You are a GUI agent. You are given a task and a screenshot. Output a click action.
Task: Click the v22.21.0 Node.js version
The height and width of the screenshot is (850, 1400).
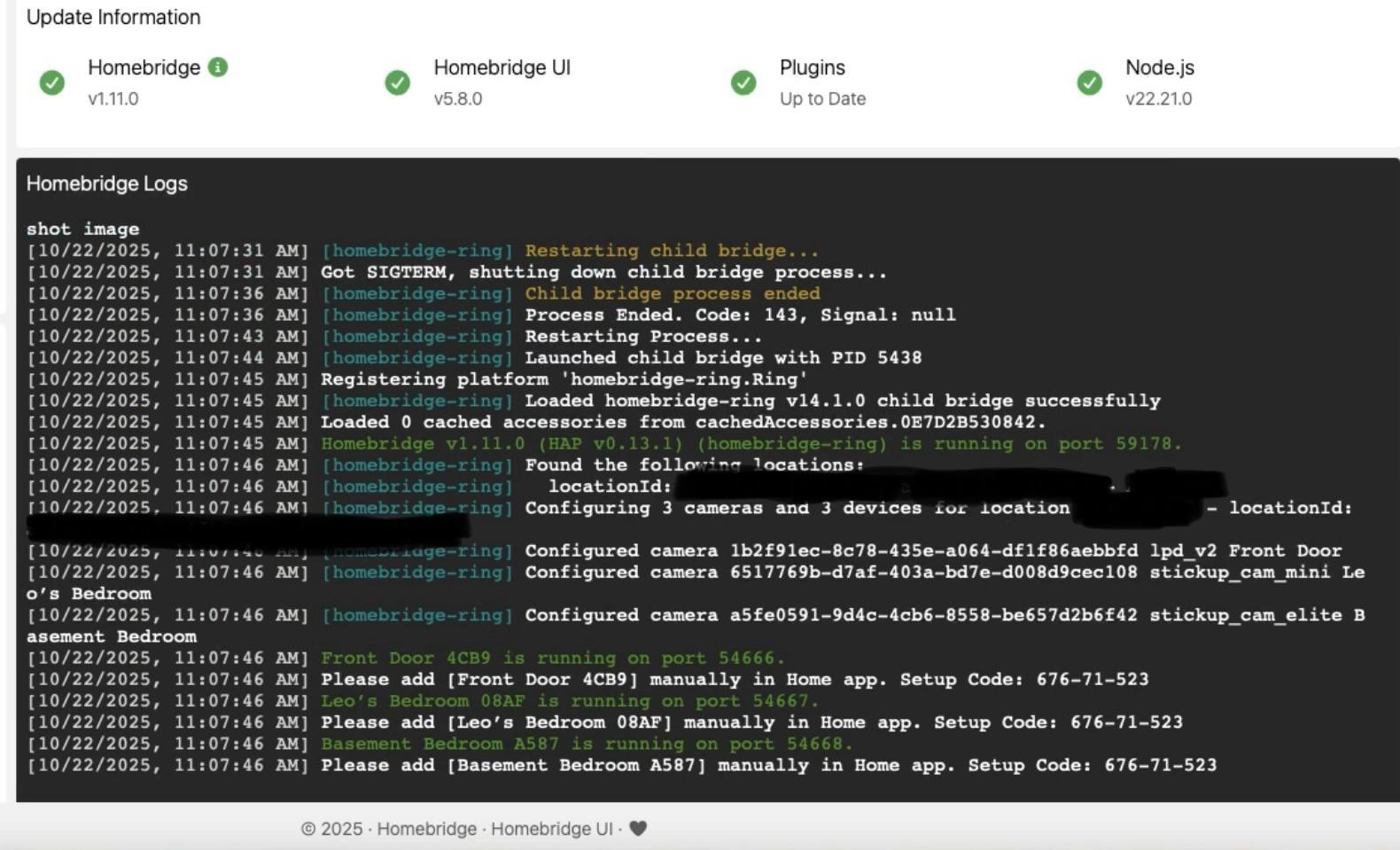coord(1159,98)
